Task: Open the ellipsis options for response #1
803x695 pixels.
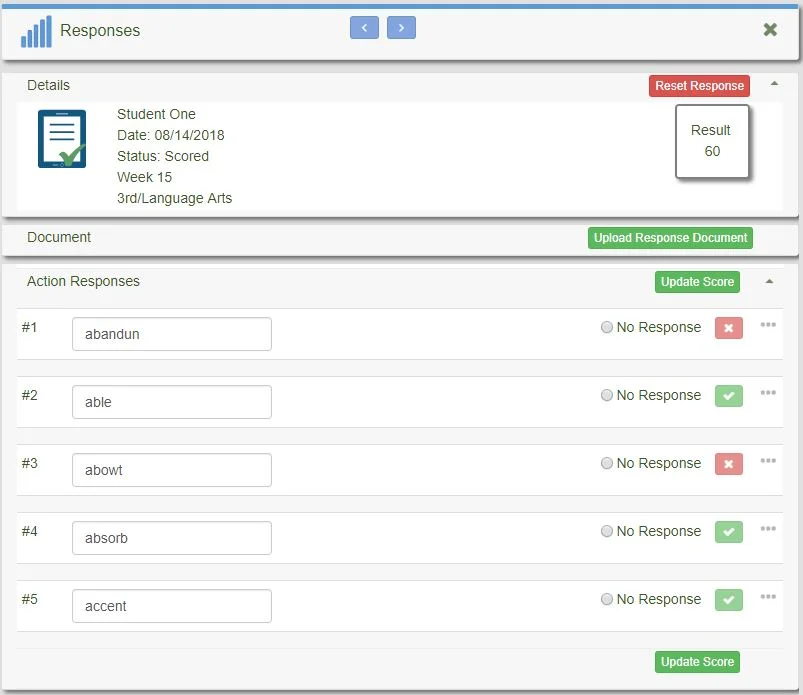Action: pyautogui.click(x=766, y=325)
